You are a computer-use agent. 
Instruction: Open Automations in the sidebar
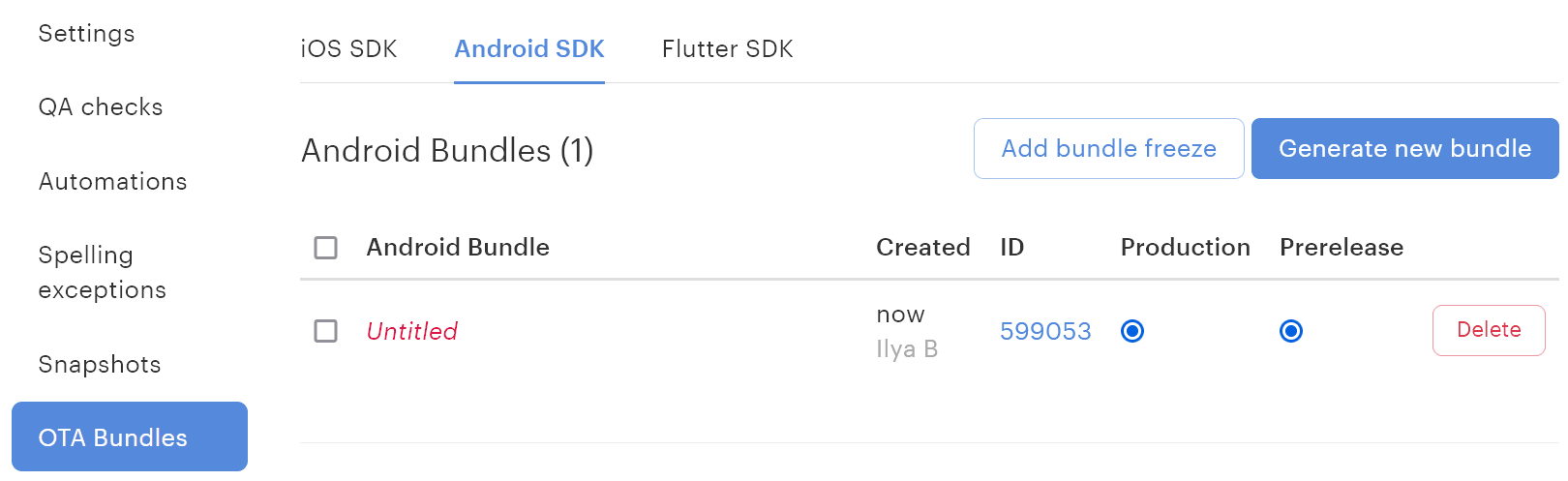click(112, 182)
